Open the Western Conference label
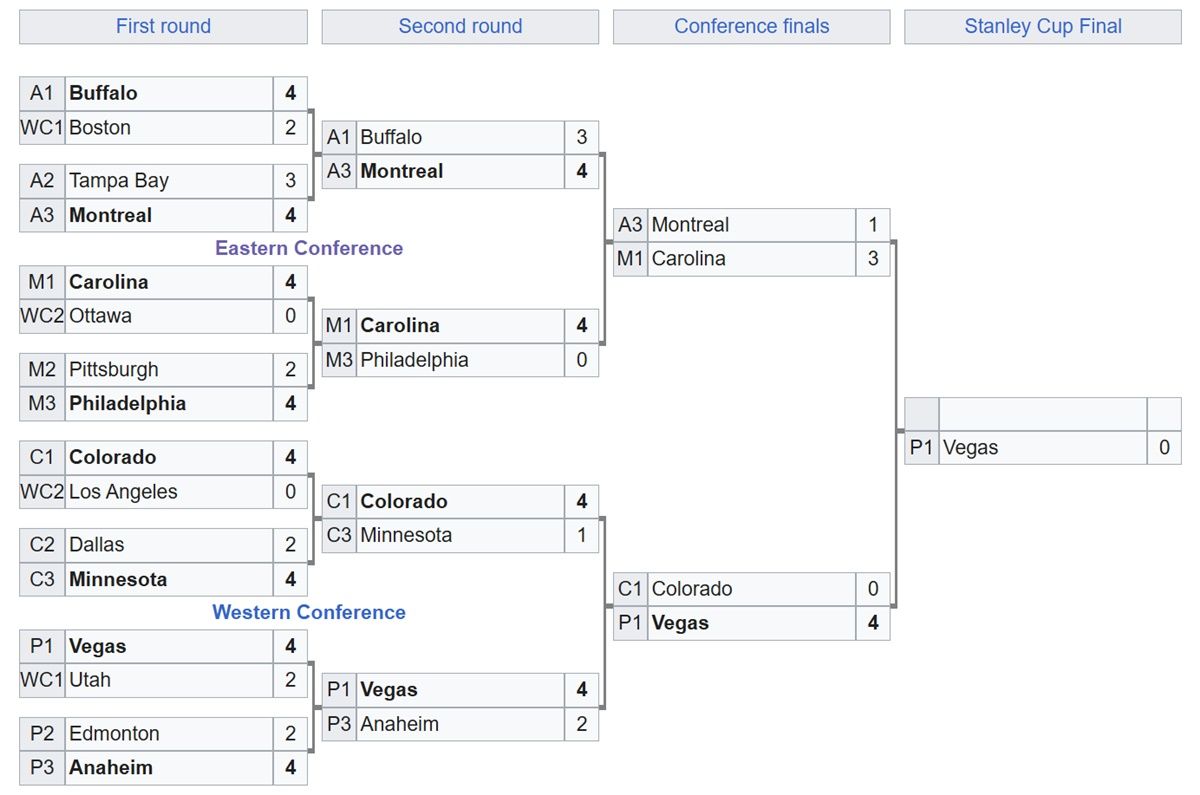Viewport: 1200px width, 795px height. tap(309, 612)
